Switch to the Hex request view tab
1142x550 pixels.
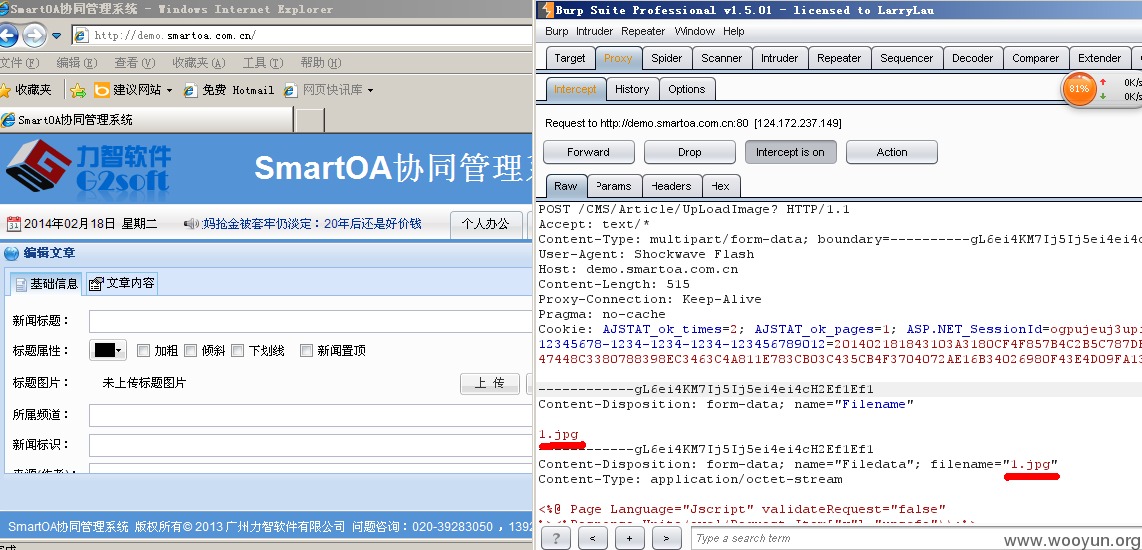[x=721, y=186]
